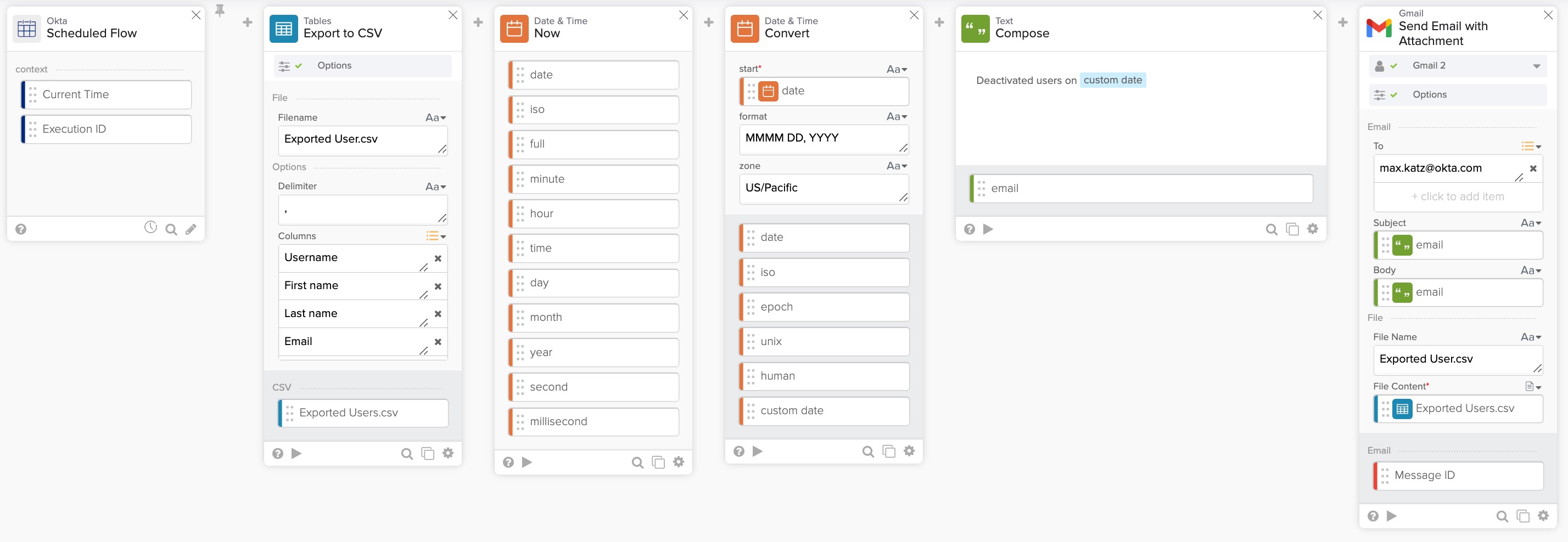Select 'epoch' output in Convert card
Screen dimensions: 1568x542
(x=824, y=307)
